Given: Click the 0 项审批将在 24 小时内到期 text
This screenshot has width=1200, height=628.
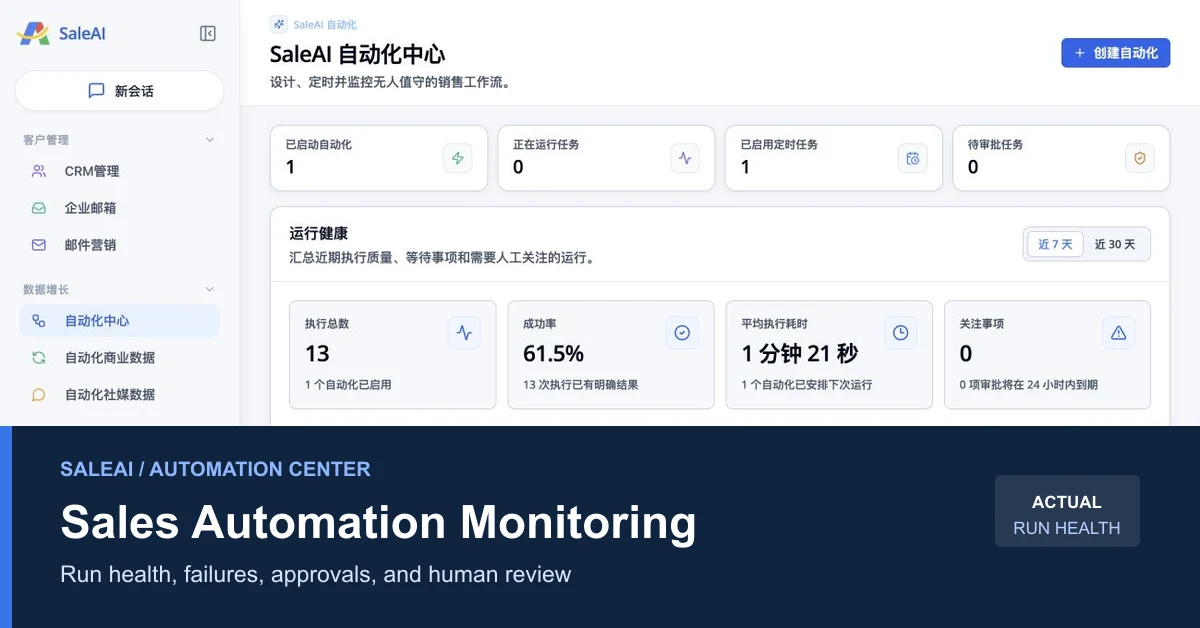Looking at the screenshot, I should (1028, 384).
